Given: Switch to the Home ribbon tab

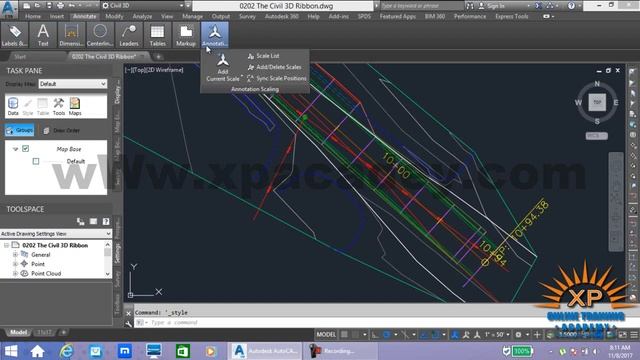Looking at the screenshot, I should click(x=33, y=16).
